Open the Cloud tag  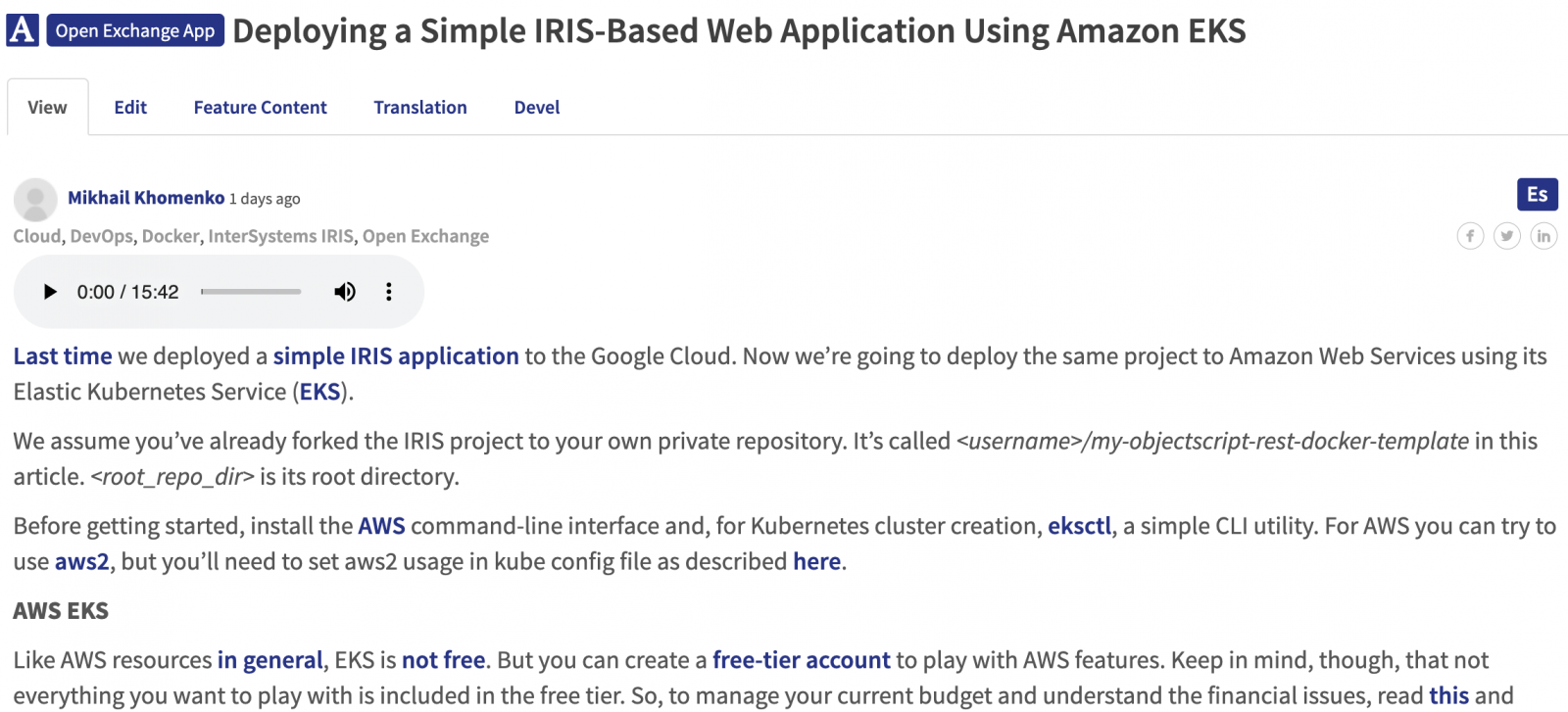[36, 236]
